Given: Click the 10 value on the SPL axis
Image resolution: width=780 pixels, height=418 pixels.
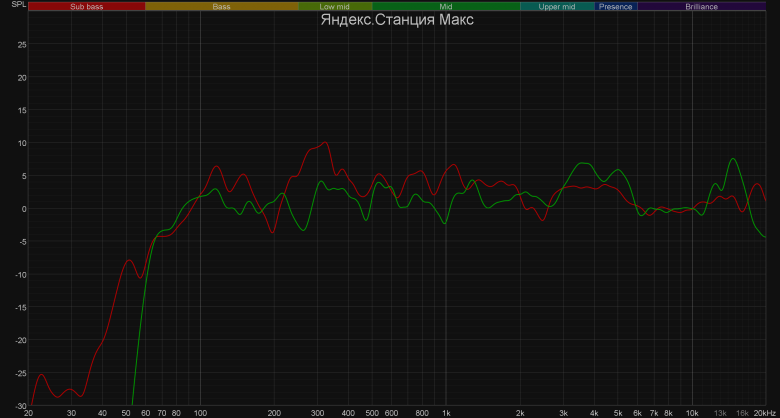Looking at the screenshot, I should [22, 143].
